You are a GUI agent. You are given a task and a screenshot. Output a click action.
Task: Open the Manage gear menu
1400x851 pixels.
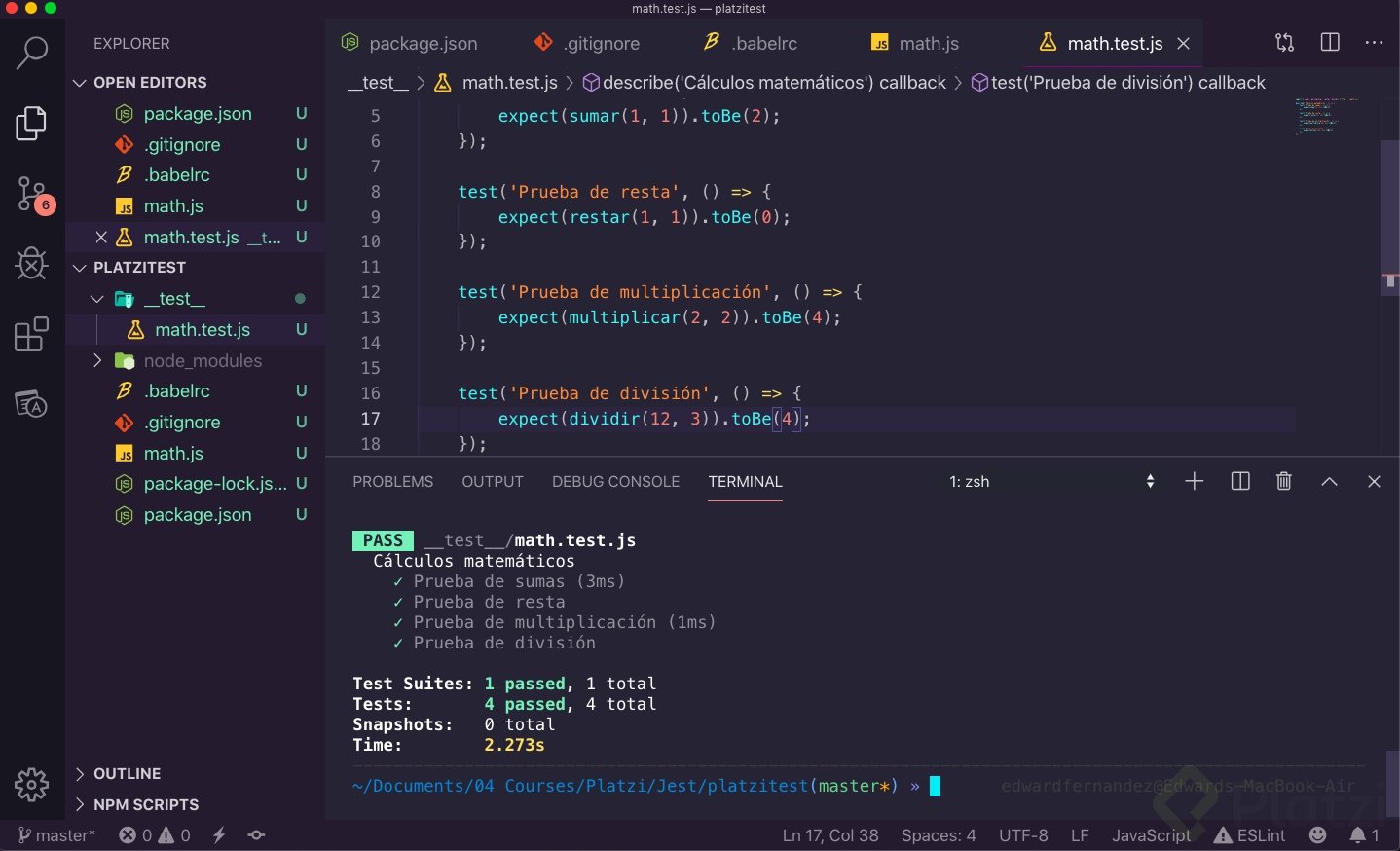32,785
